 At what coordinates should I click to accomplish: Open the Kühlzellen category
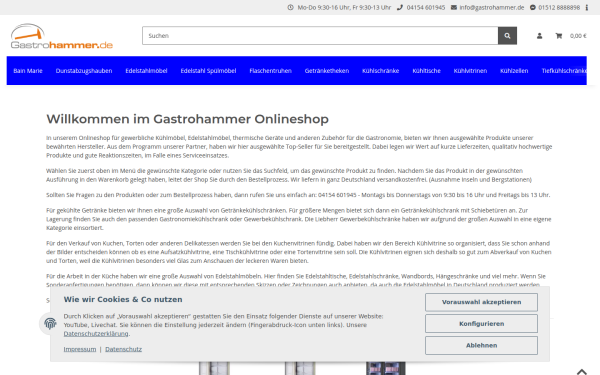click(x=514, y=71)
